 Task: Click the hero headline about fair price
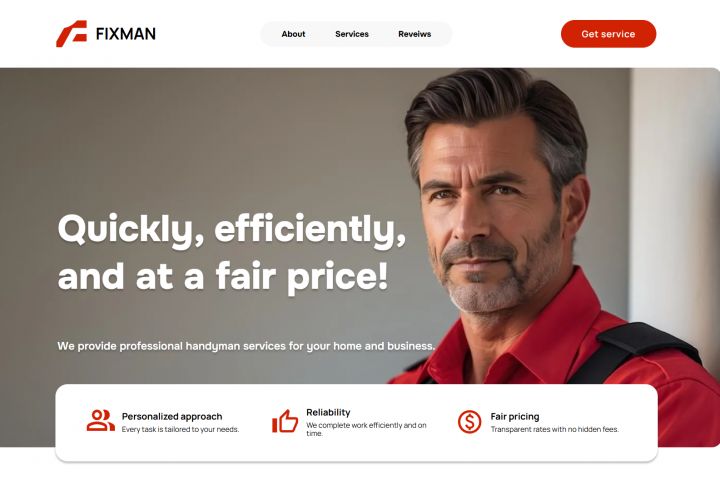[x=232, y=252]
